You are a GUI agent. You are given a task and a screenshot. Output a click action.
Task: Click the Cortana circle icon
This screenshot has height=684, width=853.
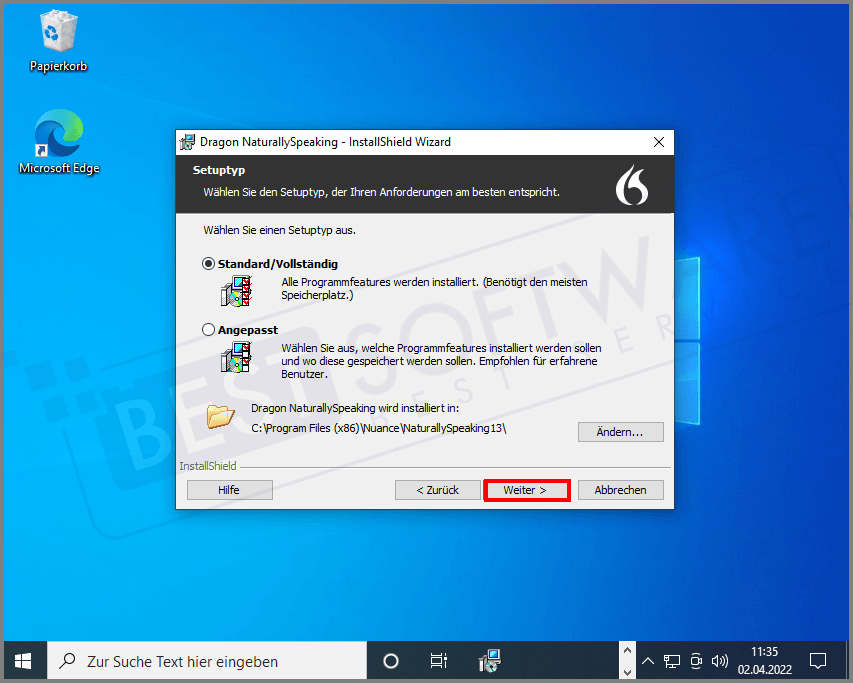[x=391, y=661]
